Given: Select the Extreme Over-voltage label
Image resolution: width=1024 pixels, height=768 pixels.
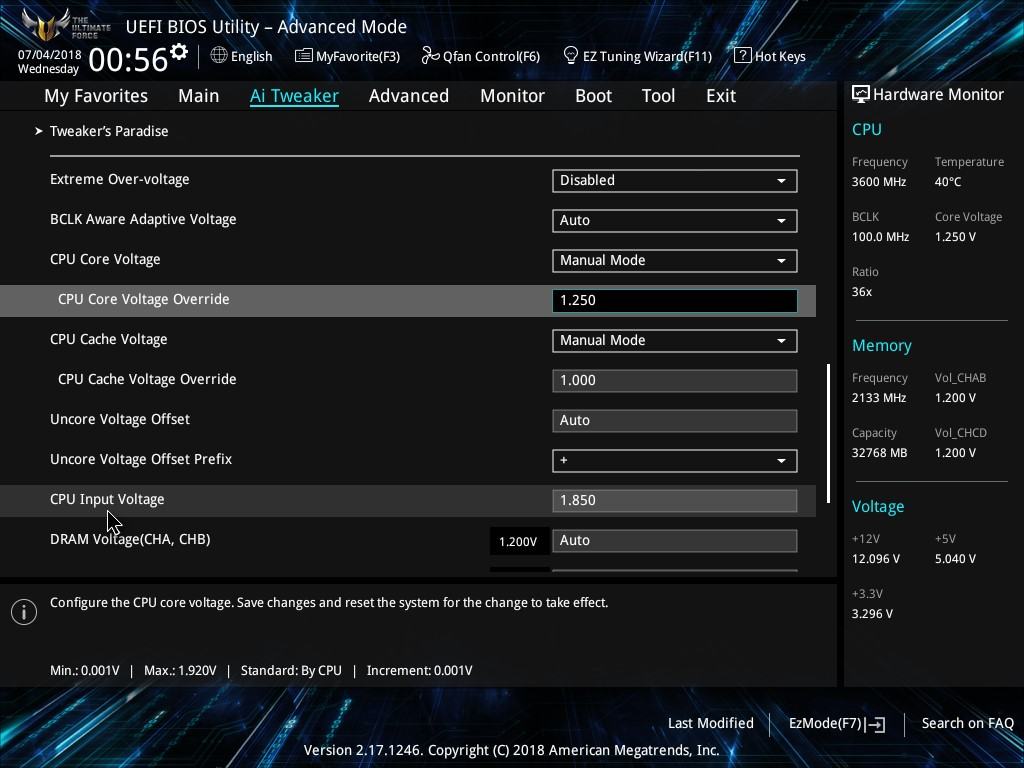Looking at the screenshot, I should (120, 180).
